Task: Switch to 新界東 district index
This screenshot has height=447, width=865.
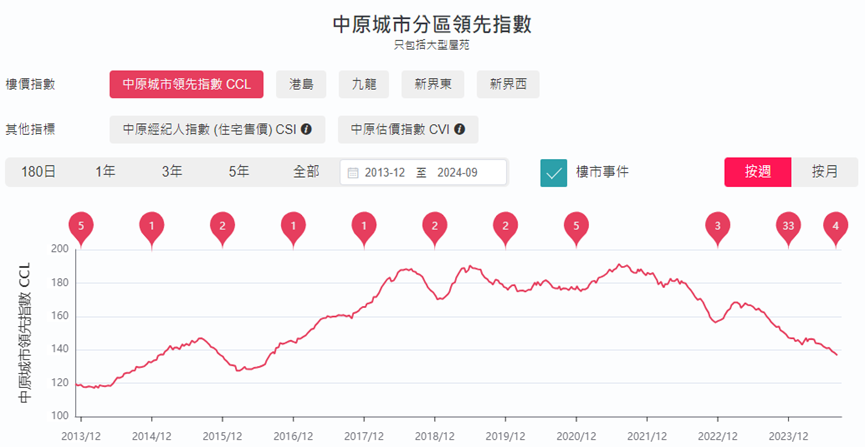Action: pos(433,84)
